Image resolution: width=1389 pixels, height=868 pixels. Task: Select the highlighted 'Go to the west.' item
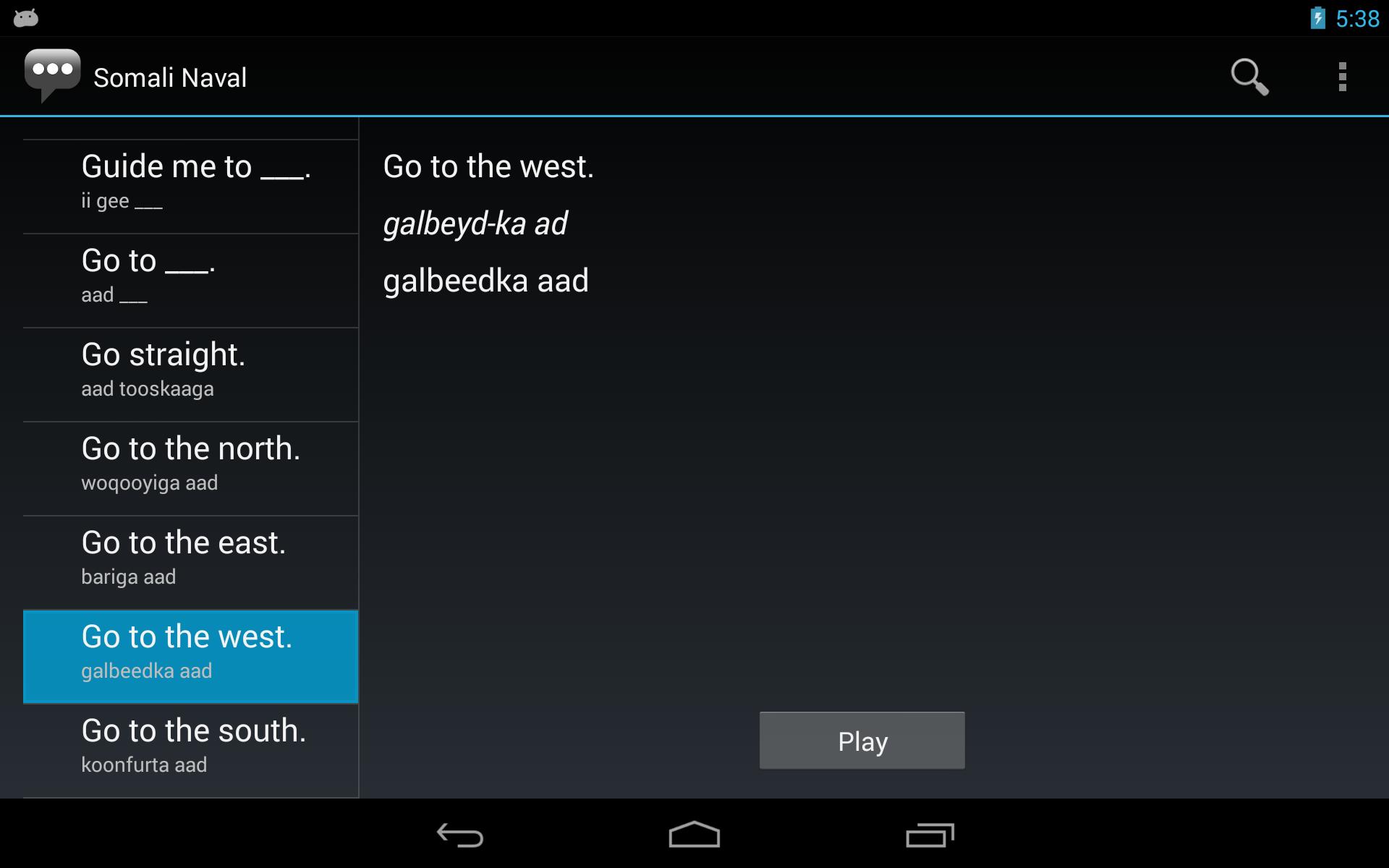pyautogui.click(x=191, y=657)
